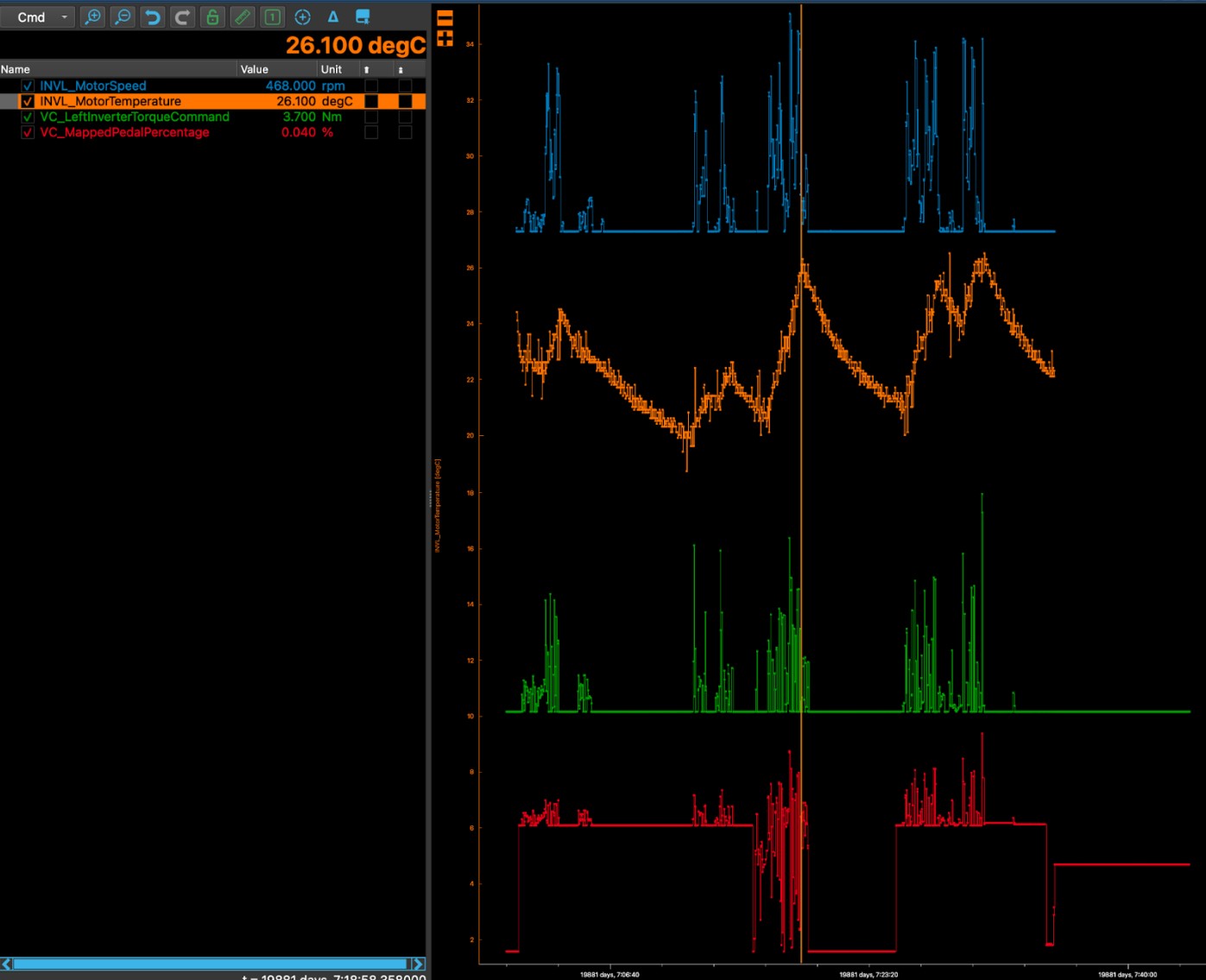Select the green ruler measurement tool
This screenshot has width=1206, height=980.
(243, 16)
